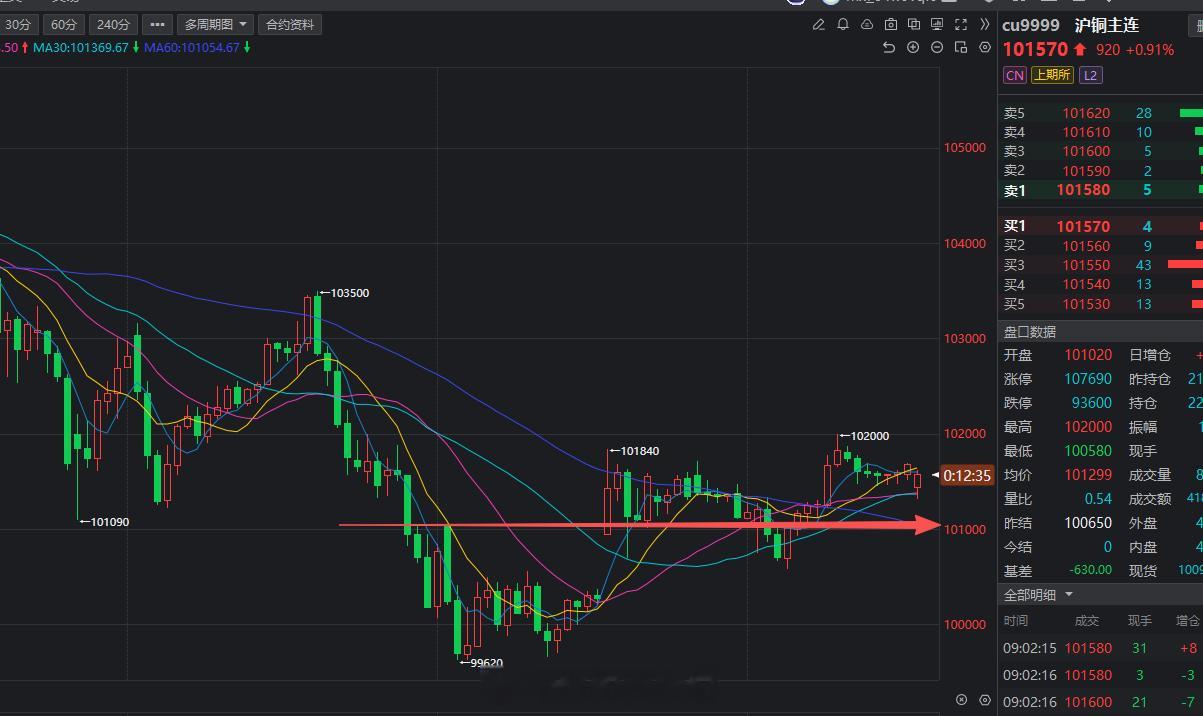
Task: Click the 101840 peak label on chart
Action: (x=640, y=451)
